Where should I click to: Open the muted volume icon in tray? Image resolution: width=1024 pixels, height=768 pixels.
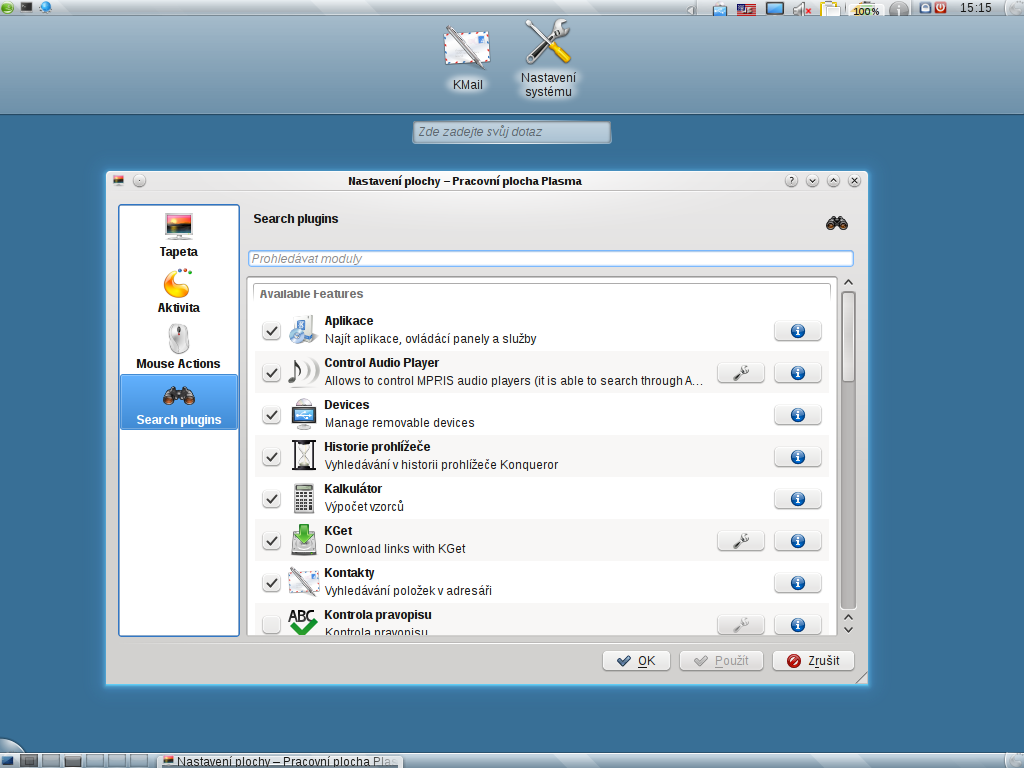pos(801,8)
